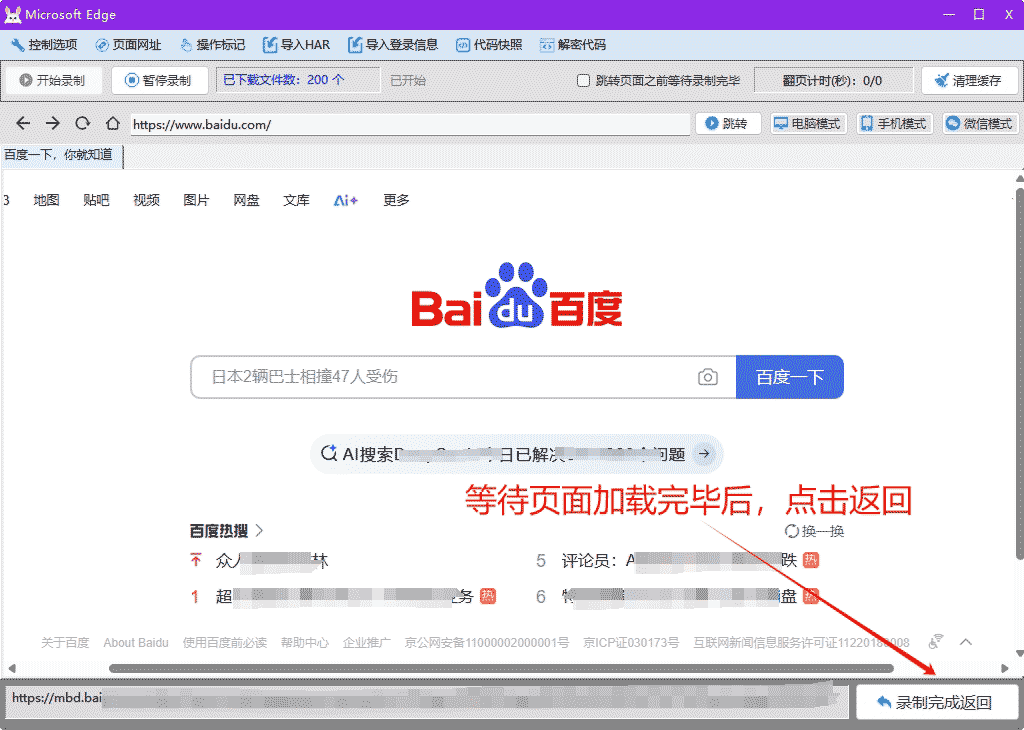Open the 图片 link
This screenshot has height=730, width=1024.
click(x=196, y=200)
